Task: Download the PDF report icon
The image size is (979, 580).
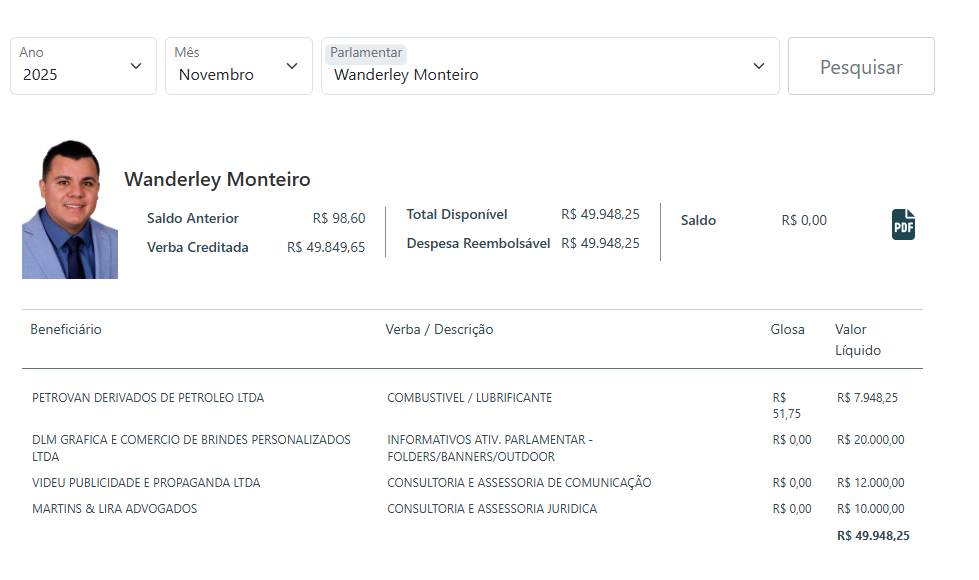Action: coord(903,225)
